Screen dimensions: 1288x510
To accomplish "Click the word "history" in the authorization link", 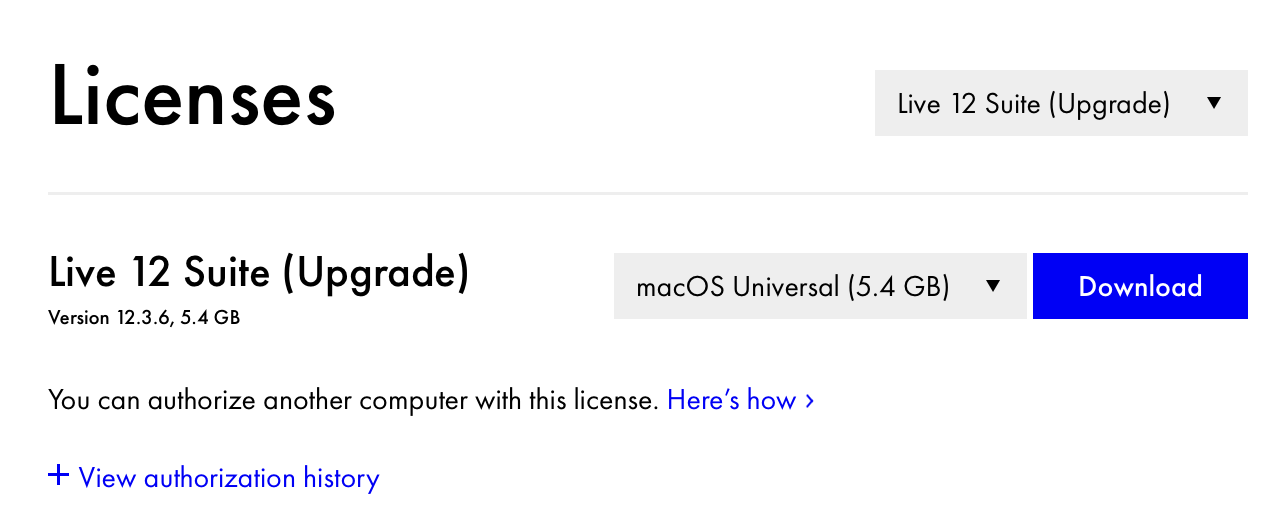I will tap(341, 478).
